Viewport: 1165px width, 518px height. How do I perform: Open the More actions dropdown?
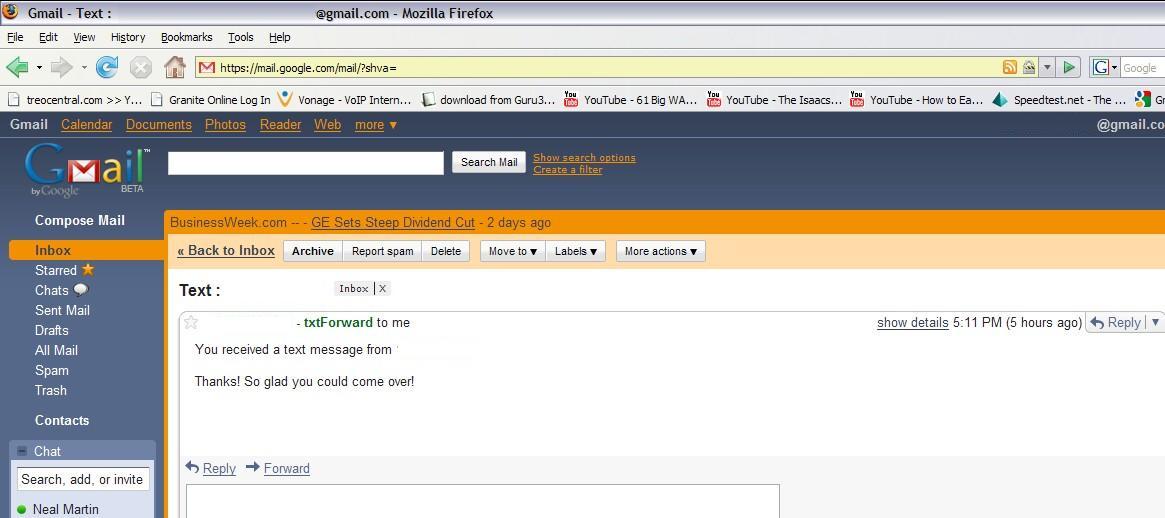pos(660,251)
